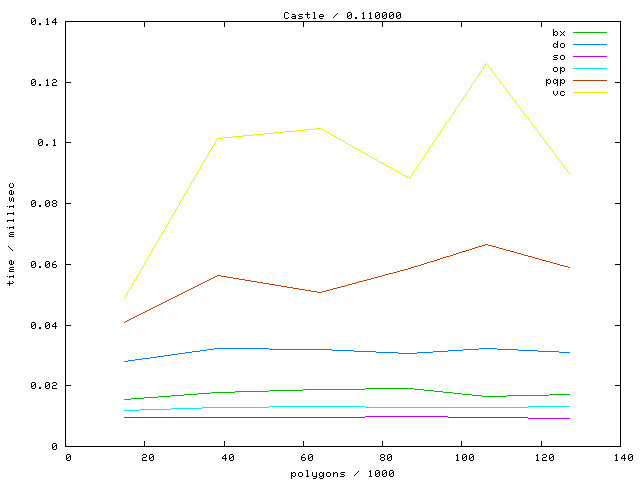Viewport: 640px width, 480px height.
Task: Click the cyan op legend line sample
Action: [590, 69]
